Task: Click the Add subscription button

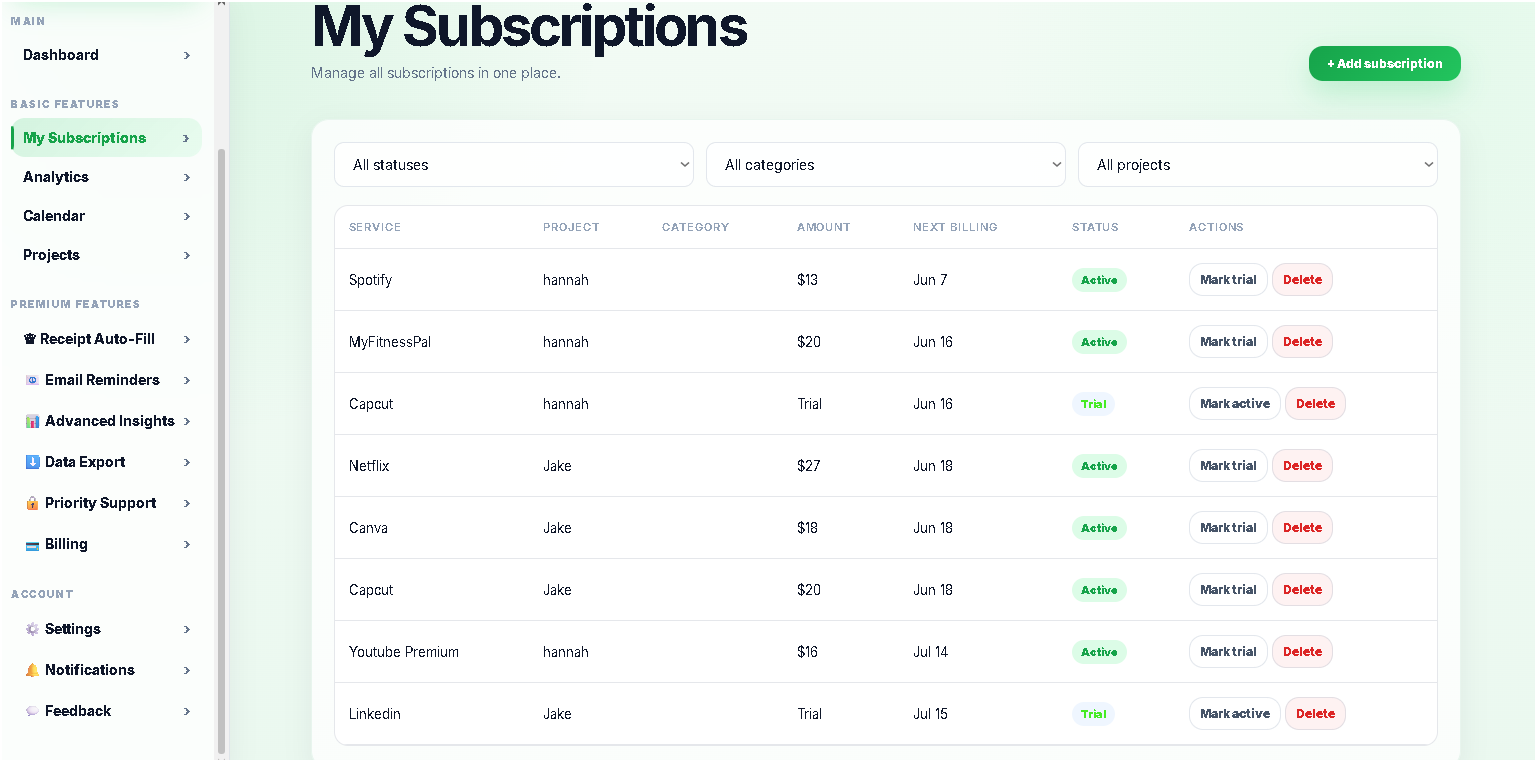Action: pos(1385,64)
